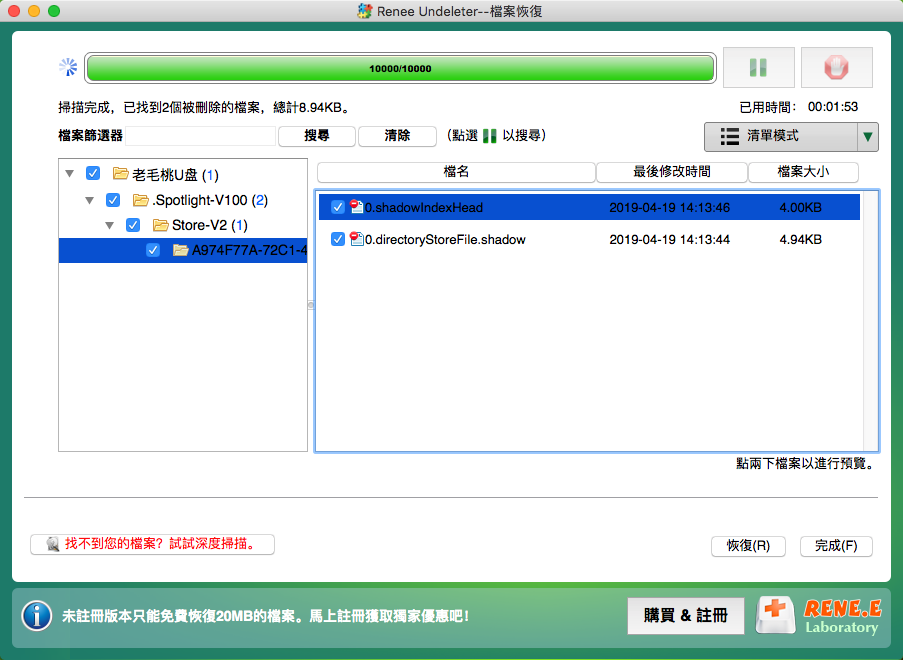Uncheck the .Spotlight-V100 checkbox
The image size is (903, 660).
pos(113,200)
